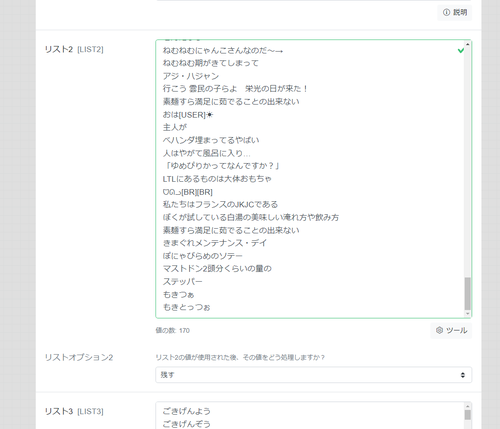Place the cursor on the おは[USER] line

[x=188, y=115]
